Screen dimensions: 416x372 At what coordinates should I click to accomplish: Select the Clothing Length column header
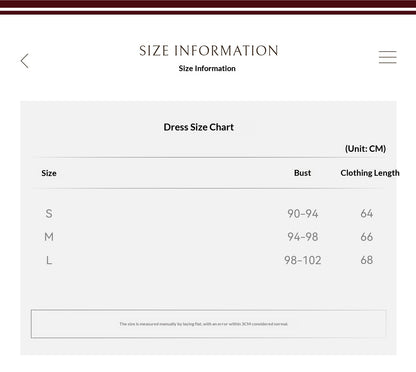click(370, 173)
